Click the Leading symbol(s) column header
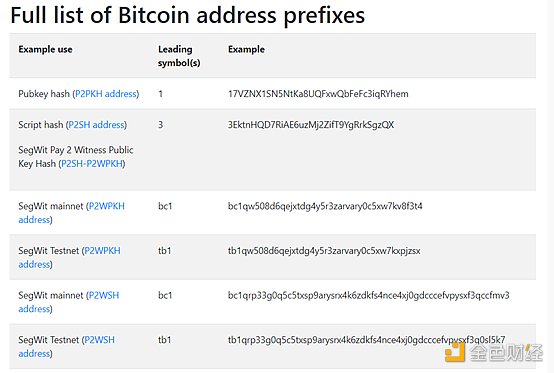Screen dimensions: 554x373 179,56
